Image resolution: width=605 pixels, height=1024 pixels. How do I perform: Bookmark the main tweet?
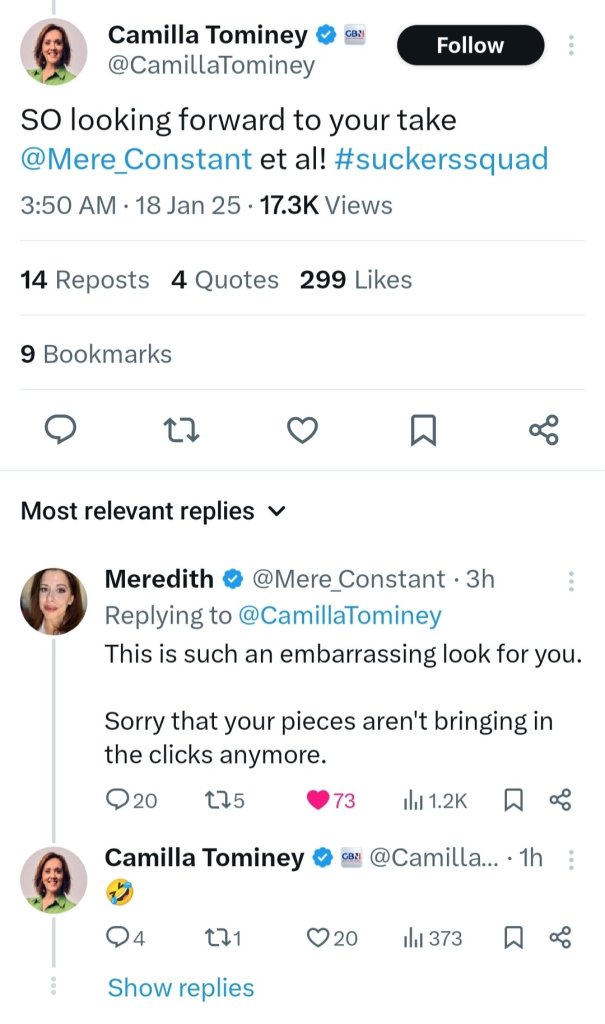point(423,430)
